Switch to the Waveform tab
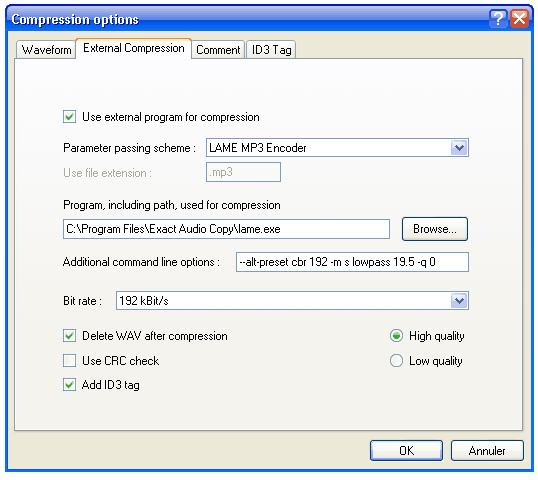Image resolution: width=538 pixels, height=480 pixels. pyautogui.click(x=46, y=50)
